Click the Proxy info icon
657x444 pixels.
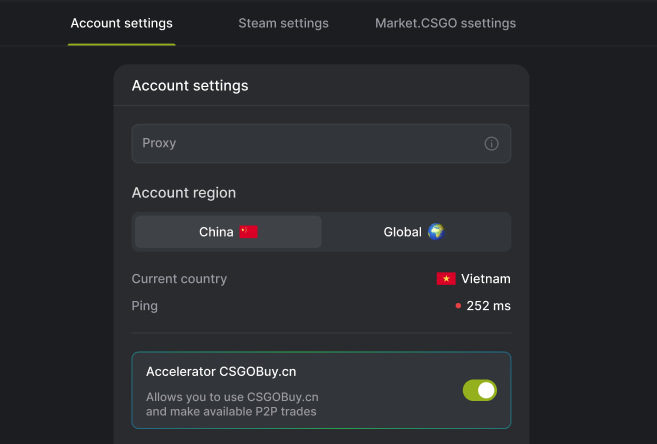click(491, 144)
